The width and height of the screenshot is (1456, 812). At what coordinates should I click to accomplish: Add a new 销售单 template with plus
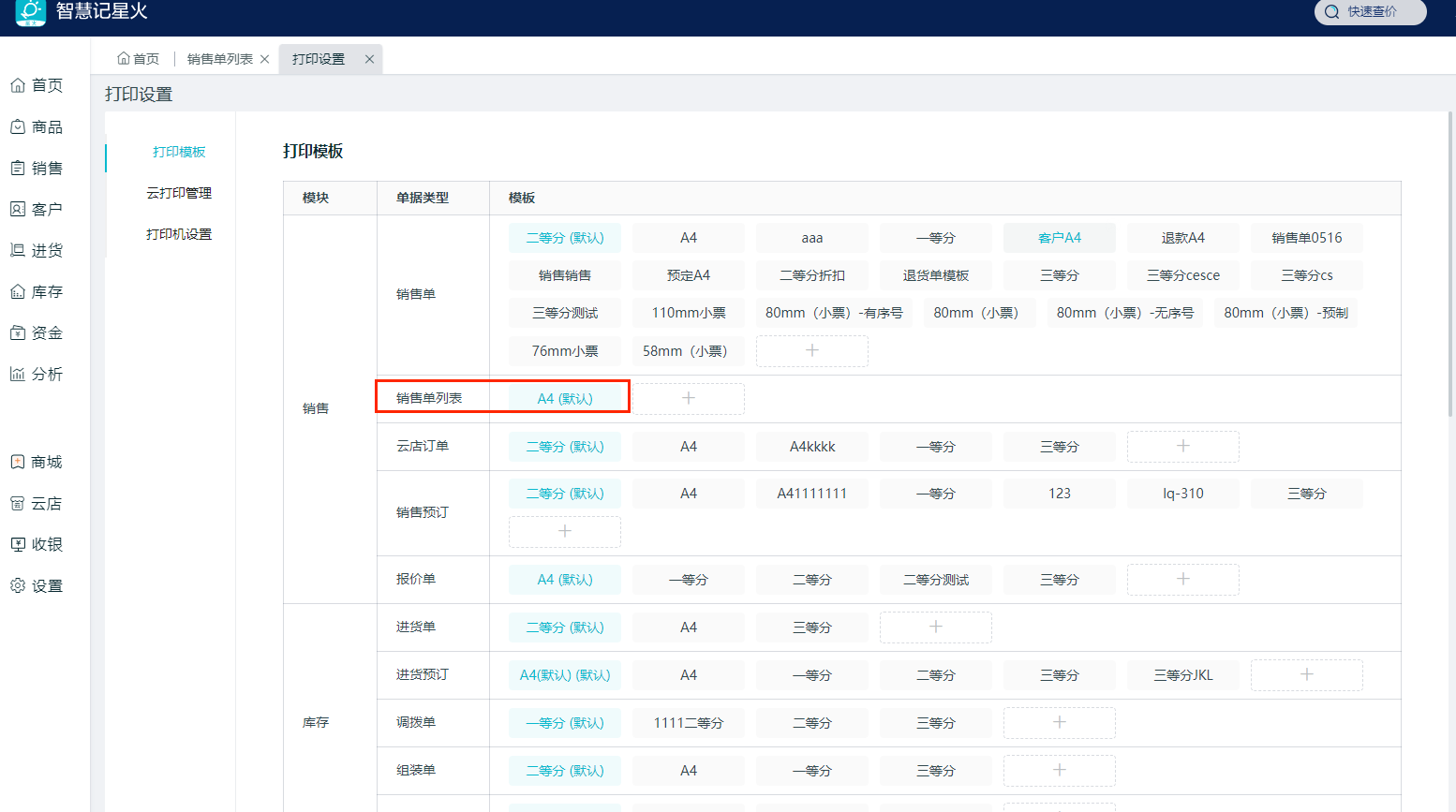[x=812, y=350]
